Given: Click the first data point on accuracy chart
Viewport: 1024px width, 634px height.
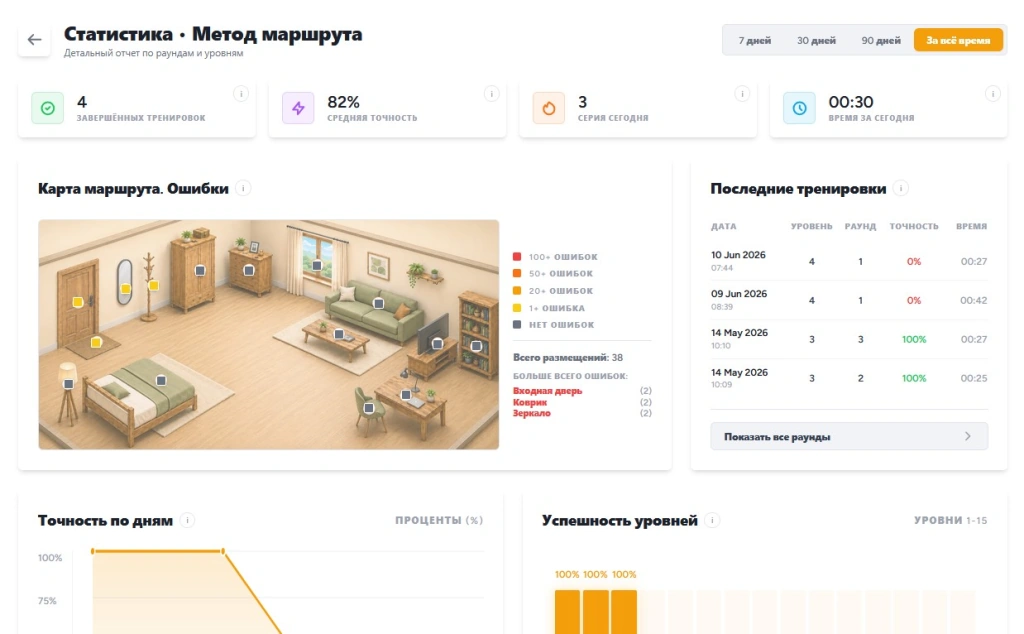Looking at the screenshot, I should tap(93, 552).
